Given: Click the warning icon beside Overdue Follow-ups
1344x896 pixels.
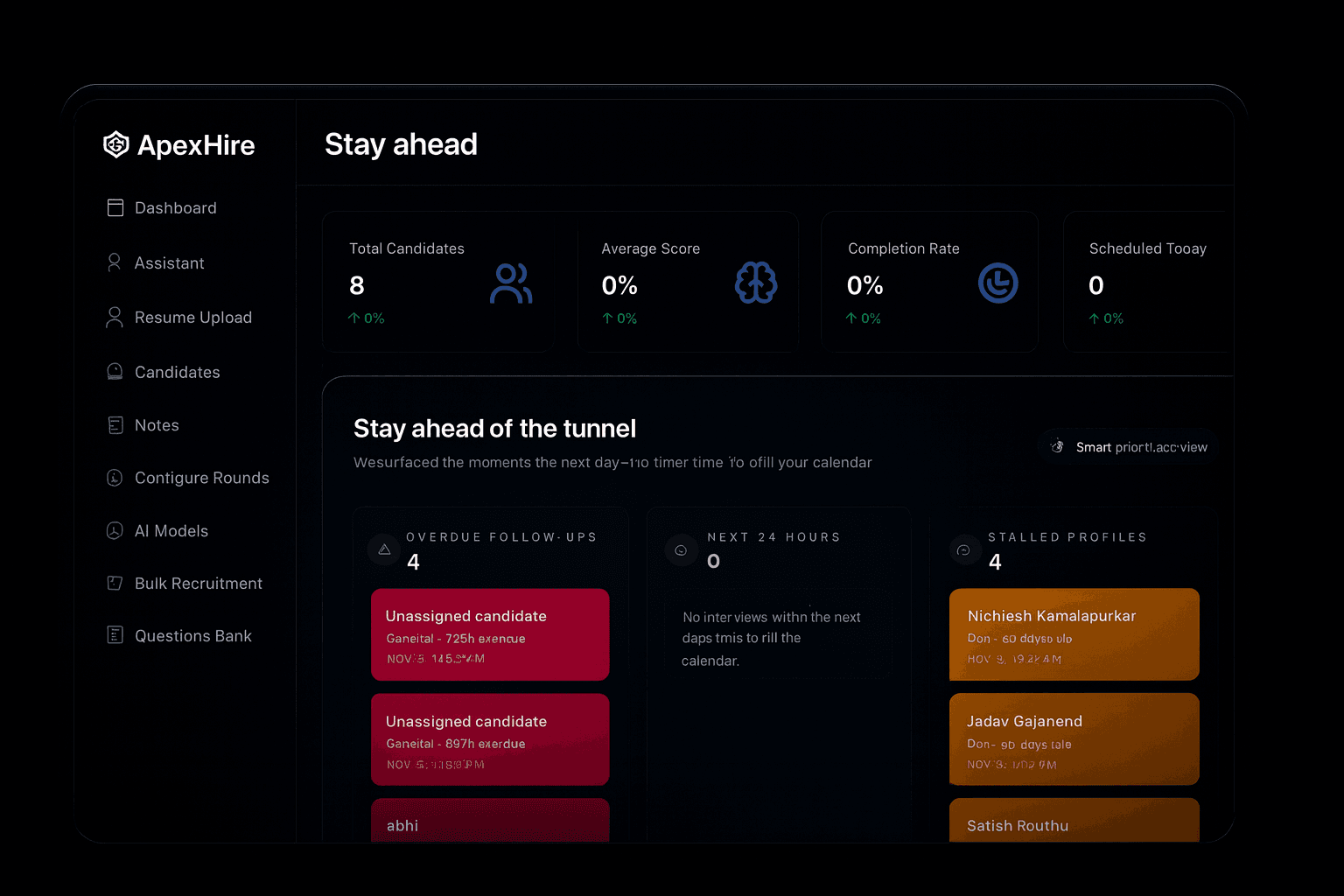Looking at the screenshot, I should click(384, 549).
